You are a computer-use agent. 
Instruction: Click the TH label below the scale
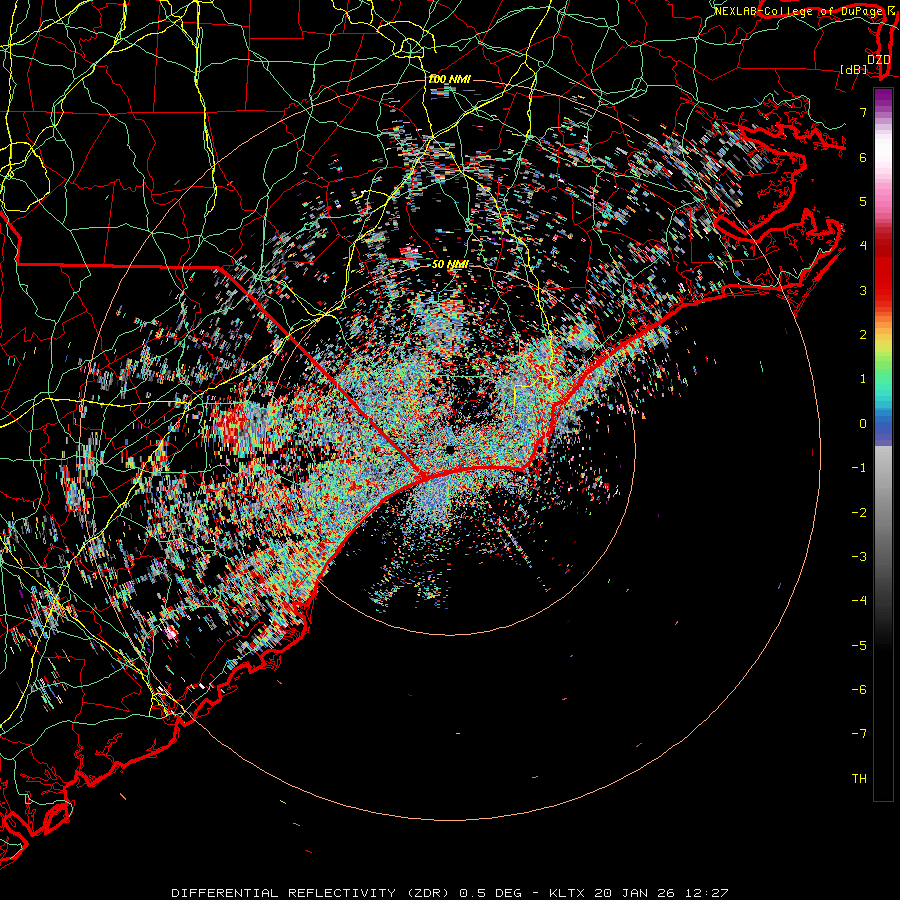point(859,779)
